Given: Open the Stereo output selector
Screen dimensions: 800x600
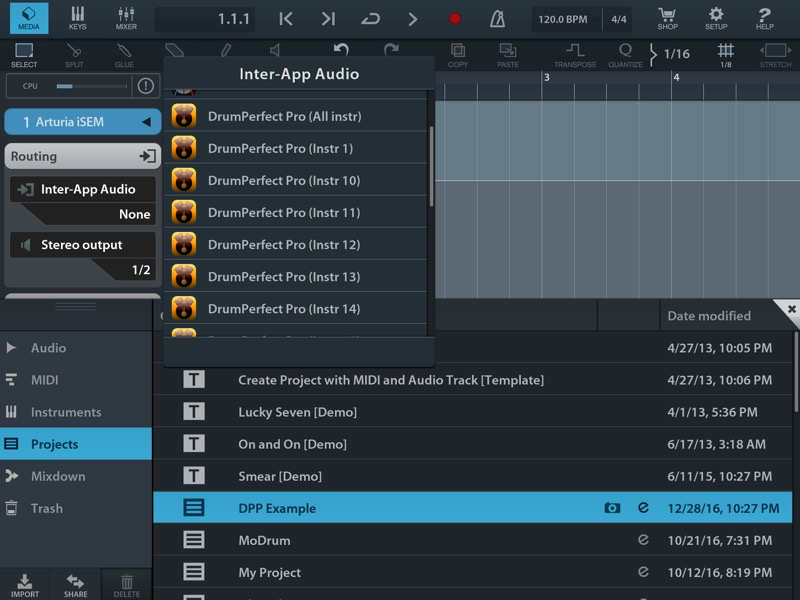Looking at the screenshot, I should click(x=83, y=245).
